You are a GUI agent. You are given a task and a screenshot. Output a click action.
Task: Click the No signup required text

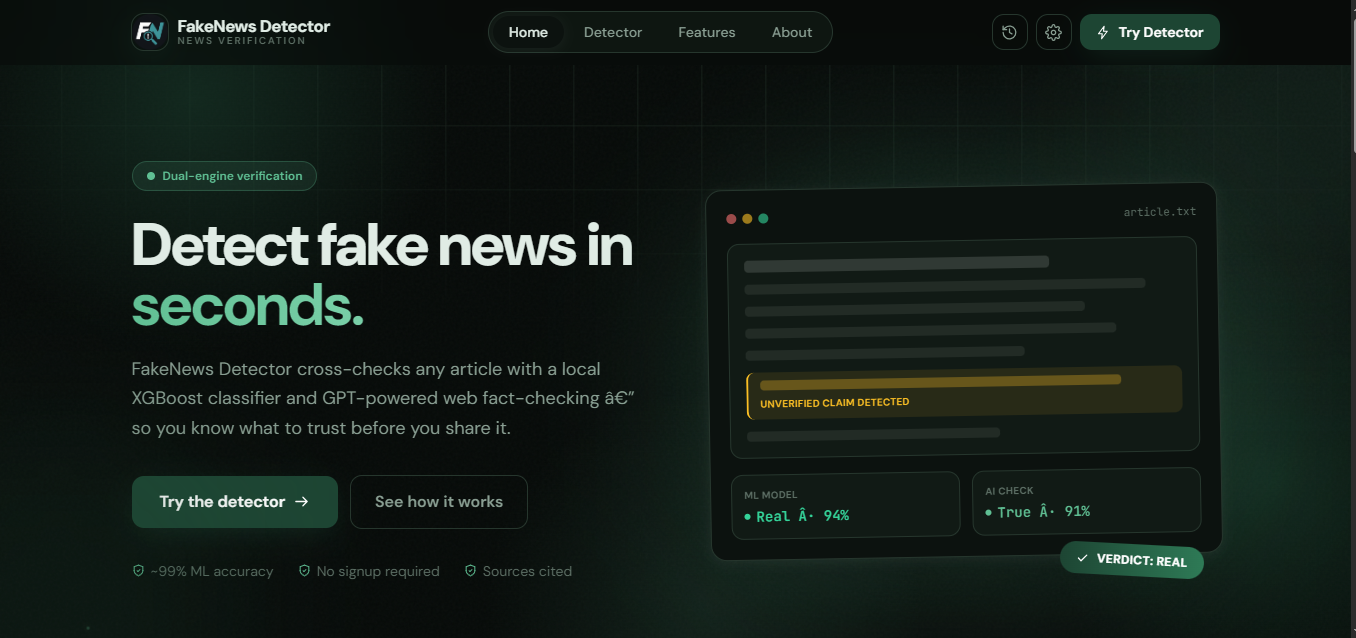(378, 572)
